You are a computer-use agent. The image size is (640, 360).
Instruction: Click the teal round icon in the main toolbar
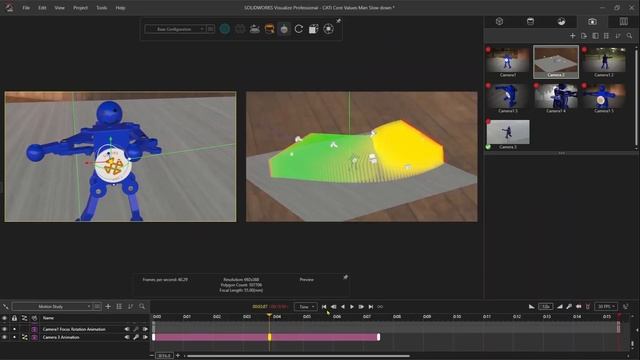224,29
